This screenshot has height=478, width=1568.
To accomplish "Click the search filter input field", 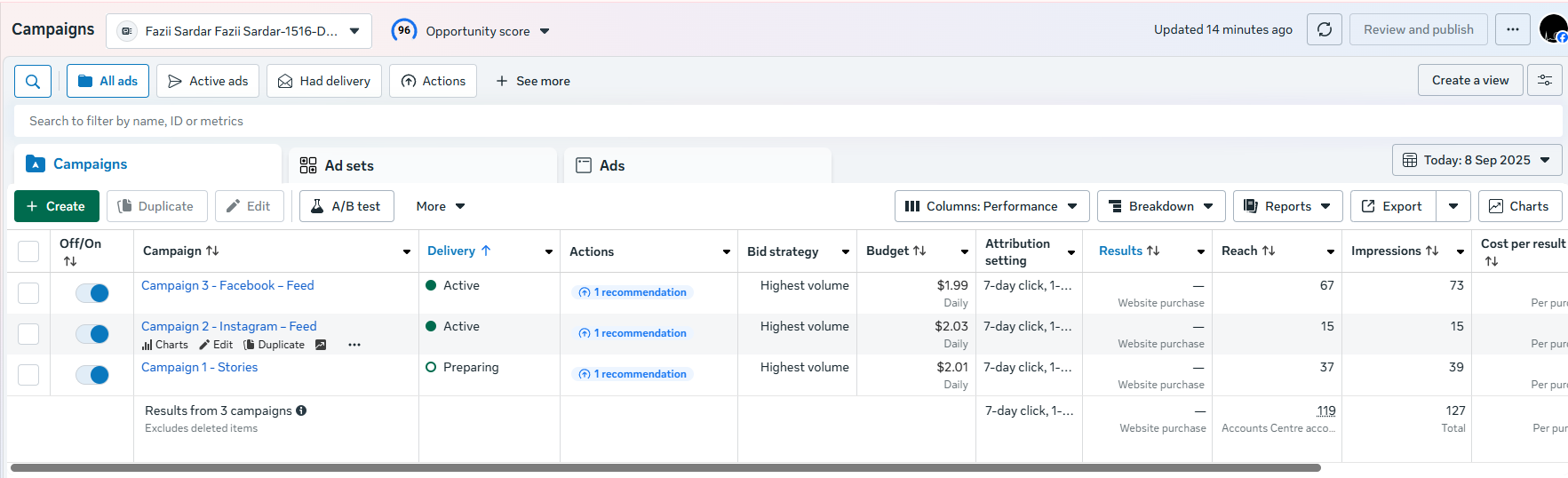I will [788, 121].
